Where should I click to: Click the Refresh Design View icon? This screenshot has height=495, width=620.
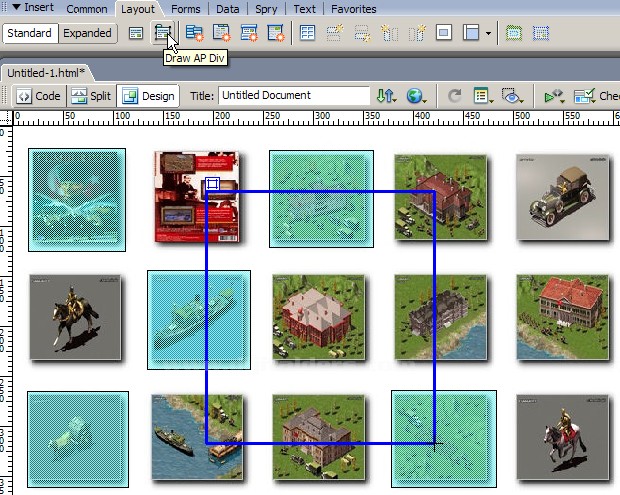[455, 96]
